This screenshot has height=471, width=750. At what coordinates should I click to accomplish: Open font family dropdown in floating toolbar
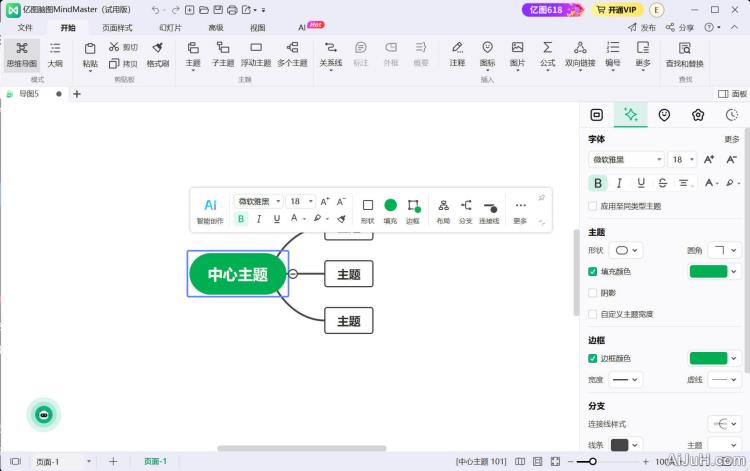pos(259,201)
